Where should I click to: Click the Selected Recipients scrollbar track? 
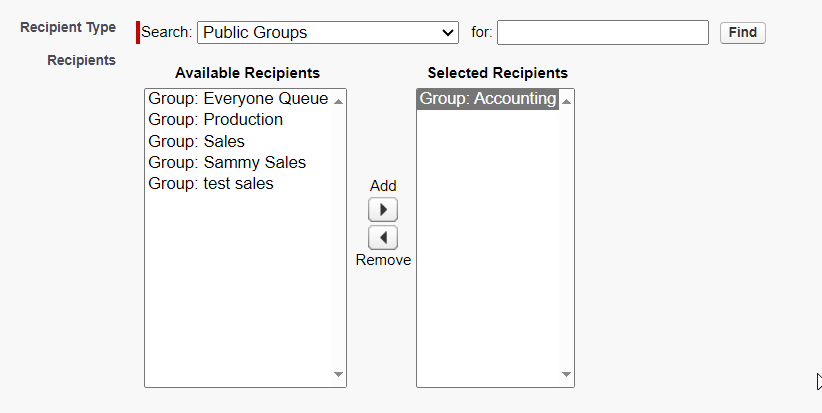coord(566,237)
